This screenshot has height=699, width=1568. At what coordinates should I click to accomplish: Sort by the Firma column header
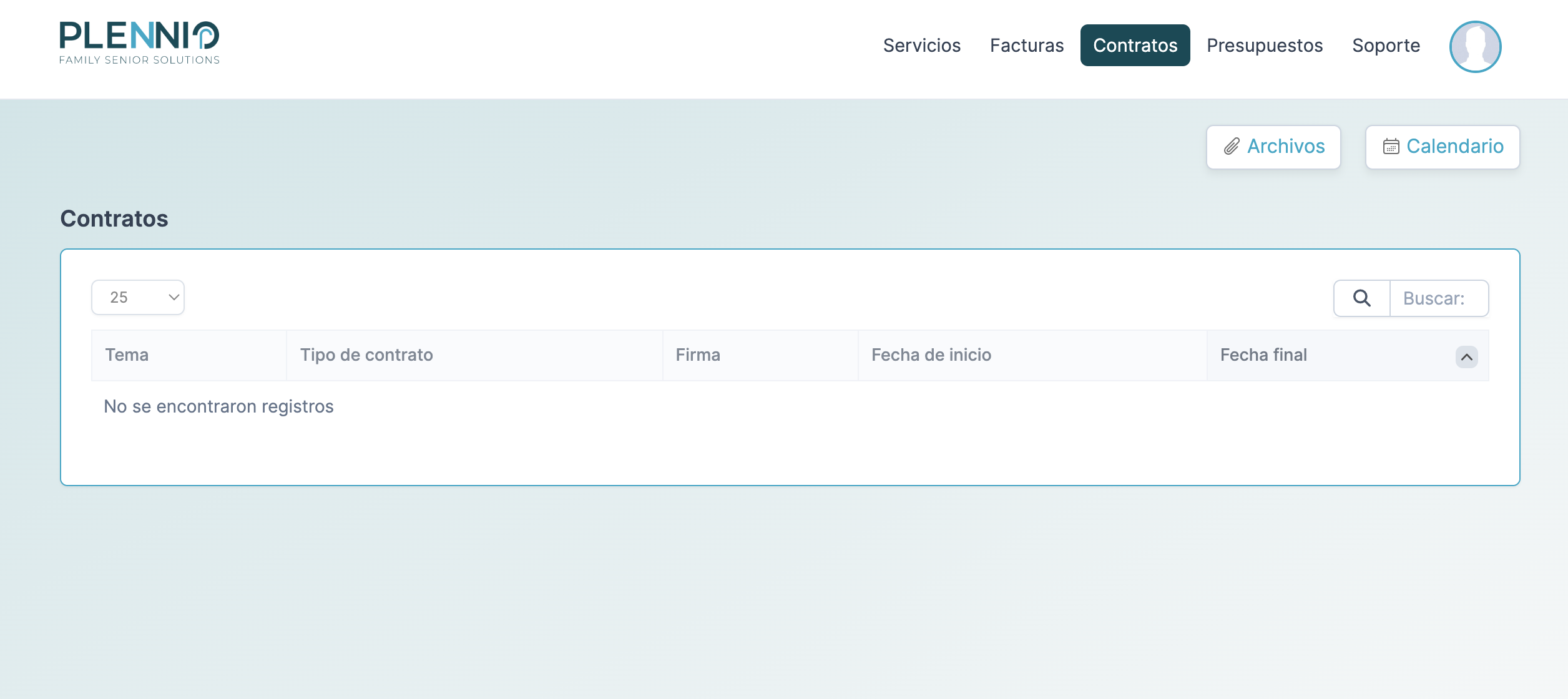[x=760, y=355]
